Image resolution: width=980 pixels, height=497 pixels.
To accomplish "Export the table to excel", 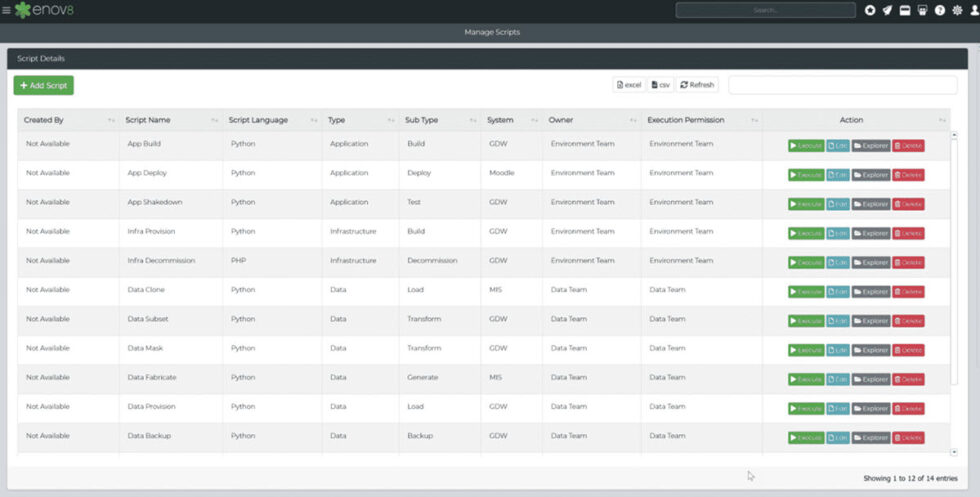I will (x=629, y=85).
